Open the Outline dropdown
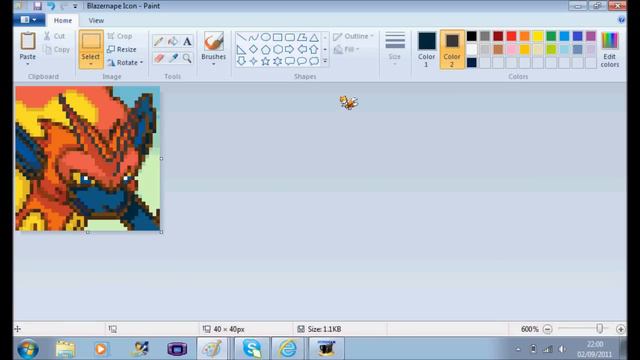The height and width of the screenshot is (360, 640). click(x=353, y=36)
